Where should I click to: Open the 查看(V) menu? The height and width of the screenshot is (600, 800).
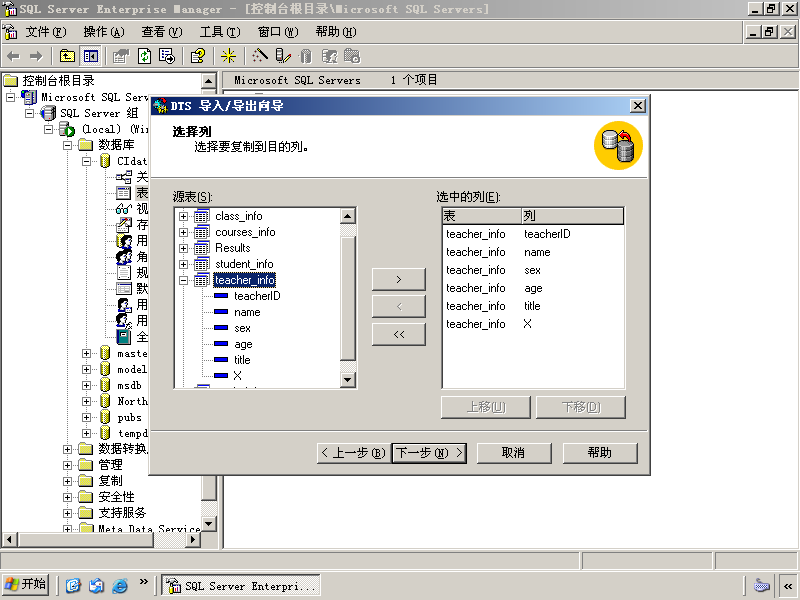coord(162,32)
